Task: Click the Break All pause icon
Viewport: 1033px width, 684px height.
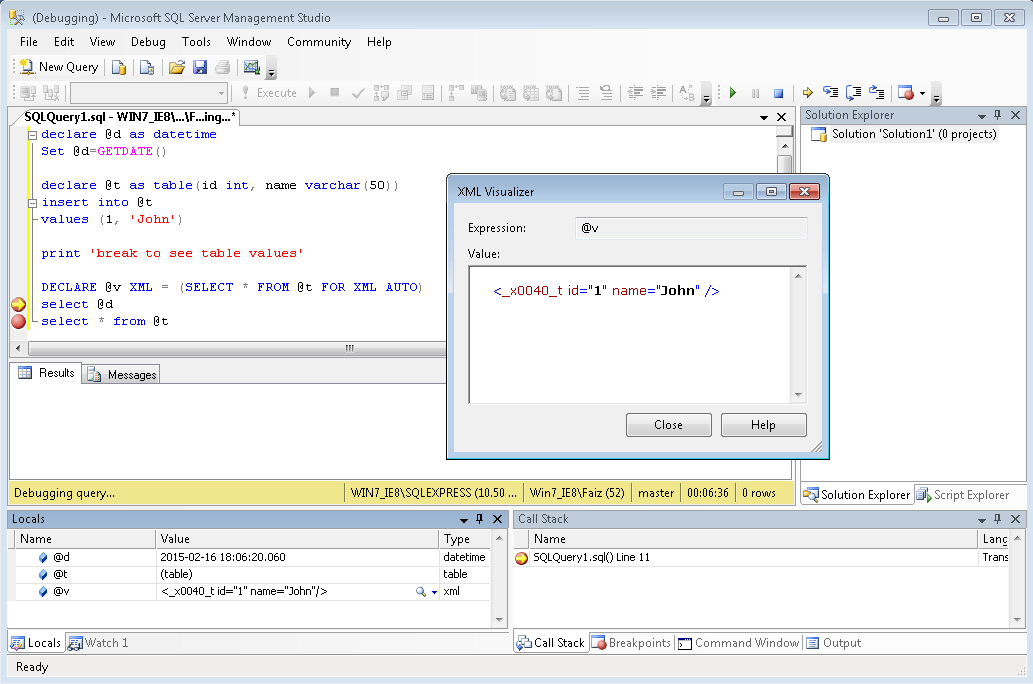Action: click(x=755, y=92)
